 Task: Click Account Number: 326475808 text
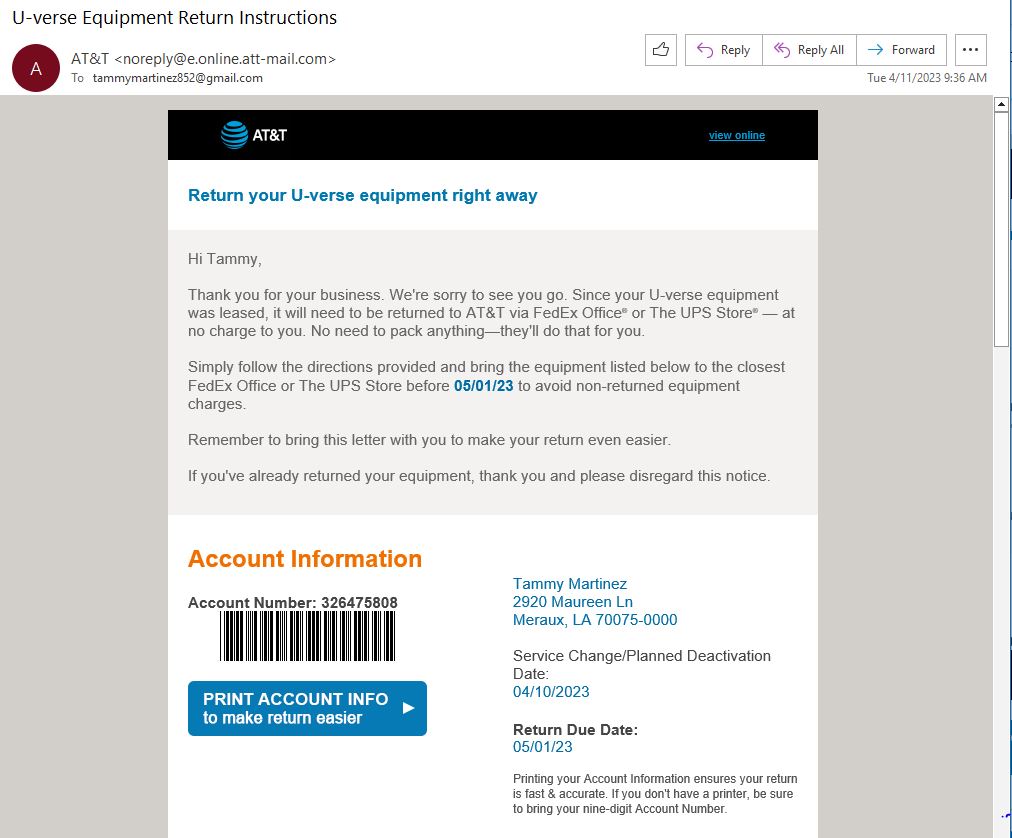[292, 602]
